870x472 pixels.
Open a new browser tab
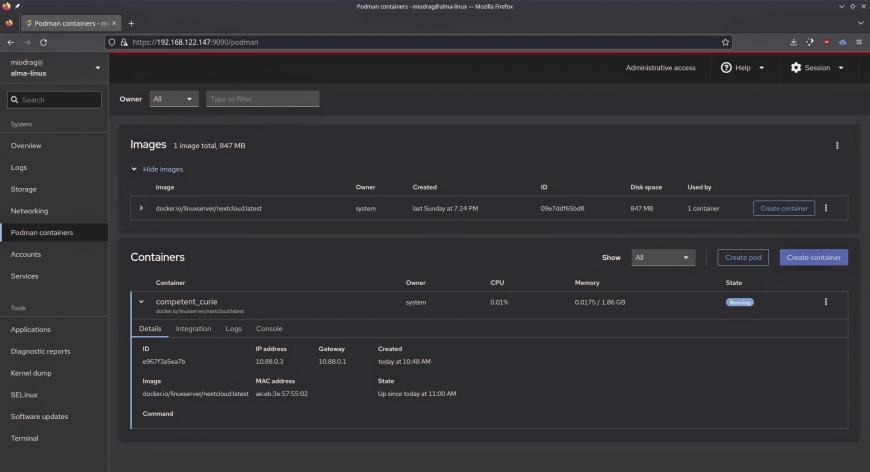click(131, 23)
